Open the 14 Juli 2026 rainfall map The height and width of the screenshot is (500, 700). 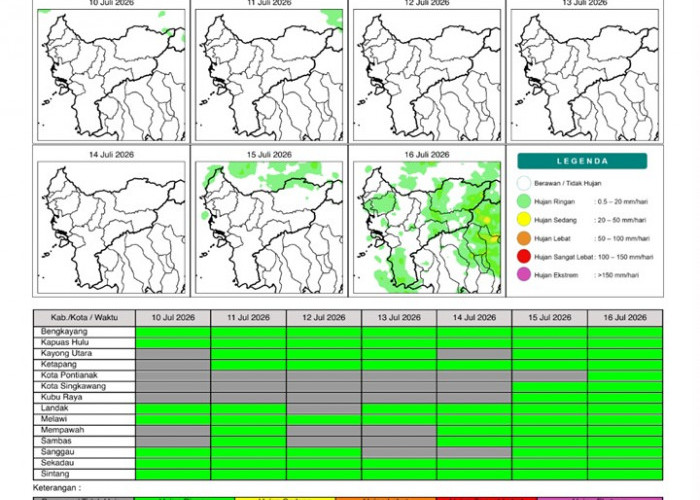111,227
